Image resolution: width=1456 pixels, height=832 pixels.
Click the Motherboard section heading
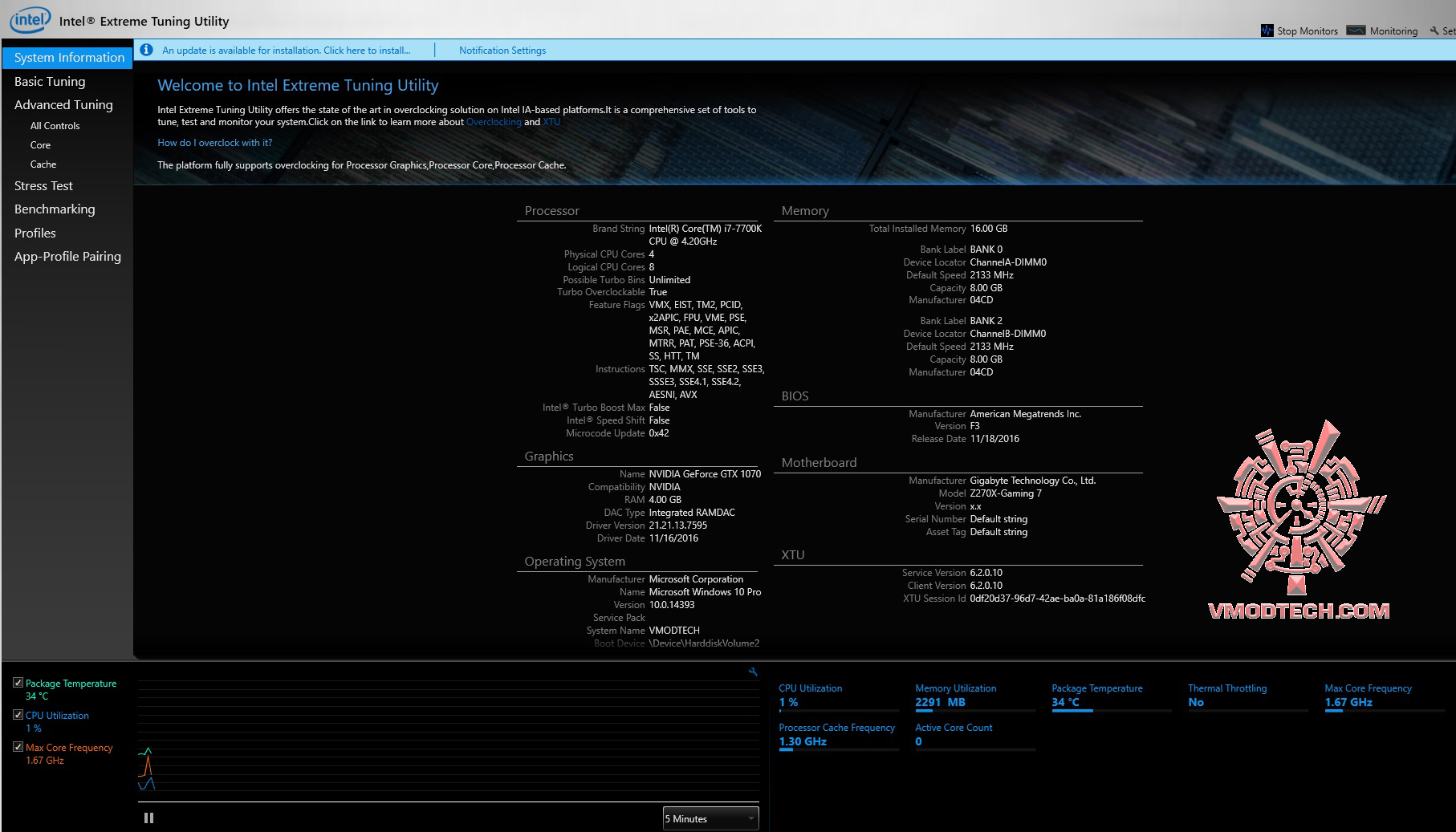click(819, 463)
